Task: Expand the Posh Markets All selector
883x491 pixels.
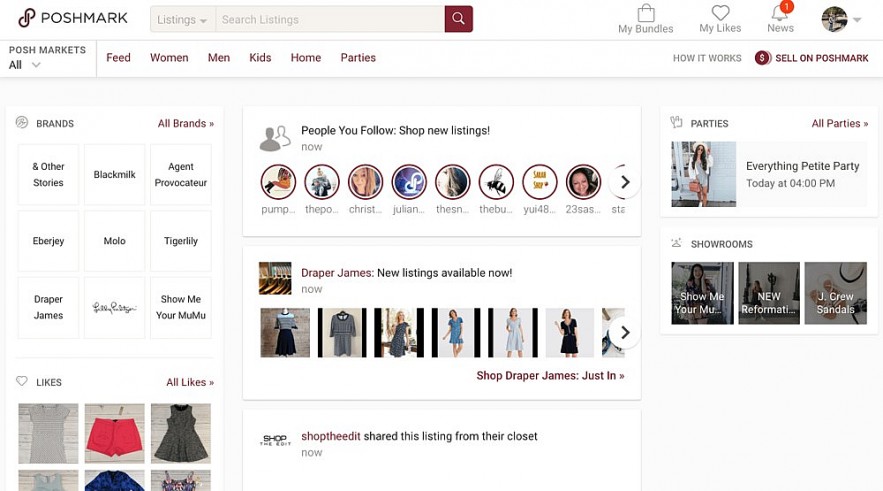Action: (x=25, y=65)
